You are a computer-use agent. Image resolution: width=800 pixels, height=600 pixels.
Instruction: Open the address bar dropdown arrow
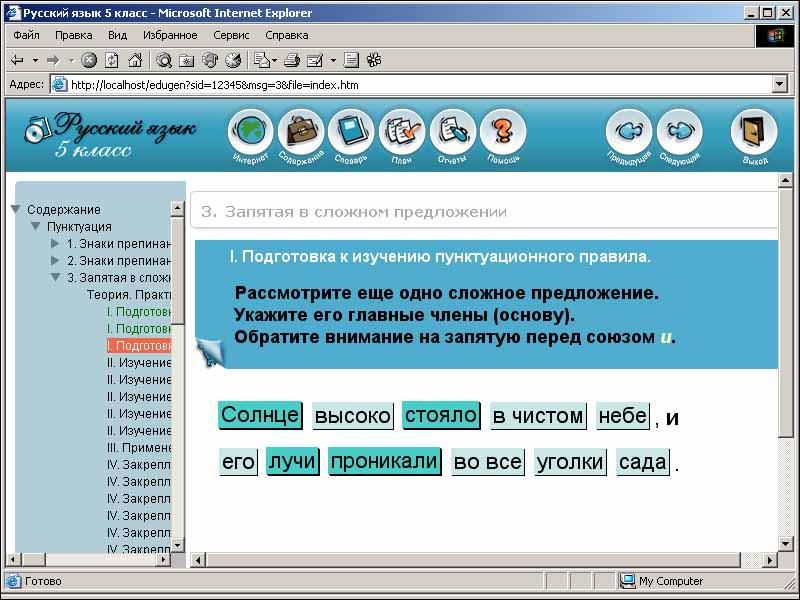tap(779, 85)
